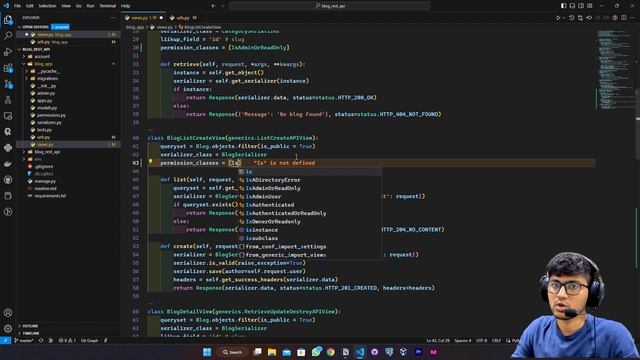Open the Python extension view

[8, 148]
